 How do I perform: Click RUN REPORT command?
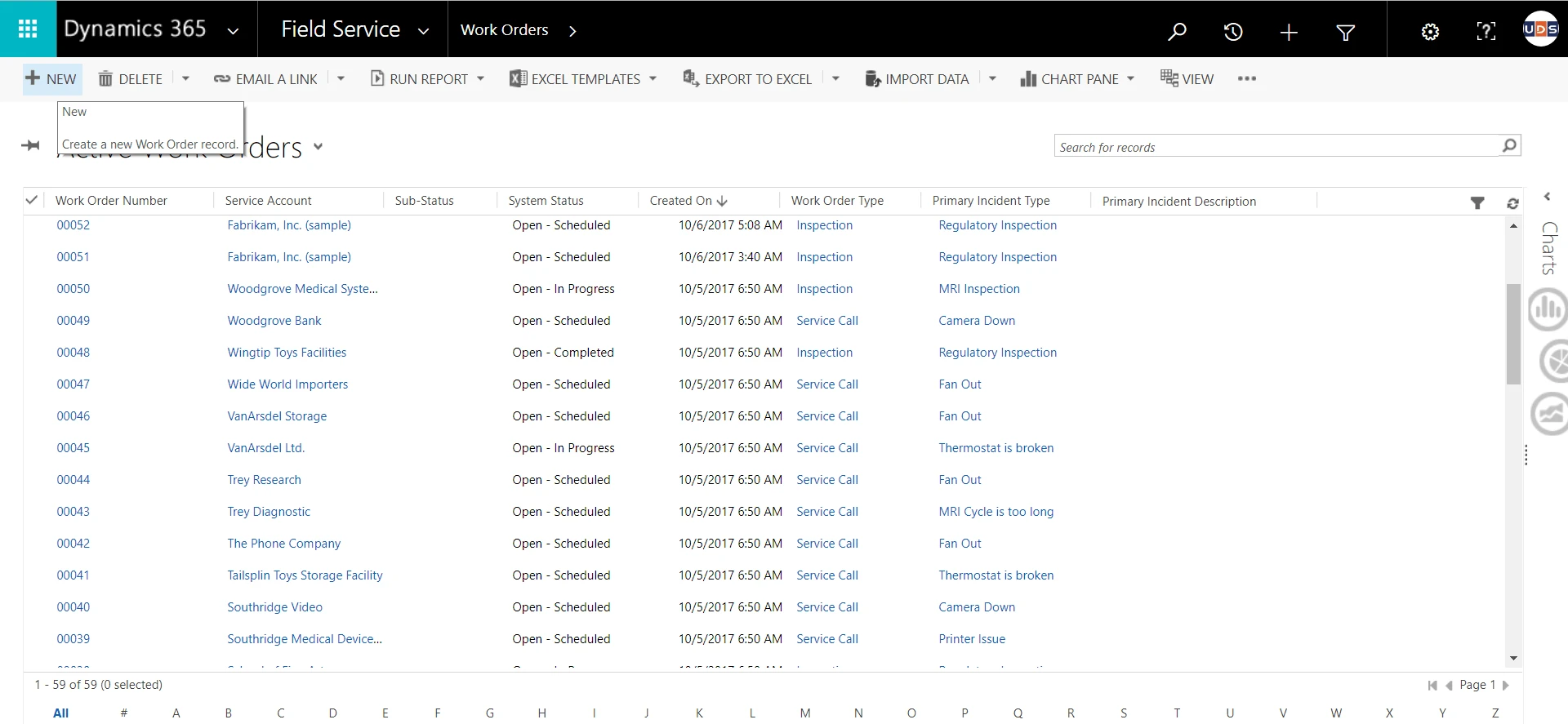(x=419, y=79)
